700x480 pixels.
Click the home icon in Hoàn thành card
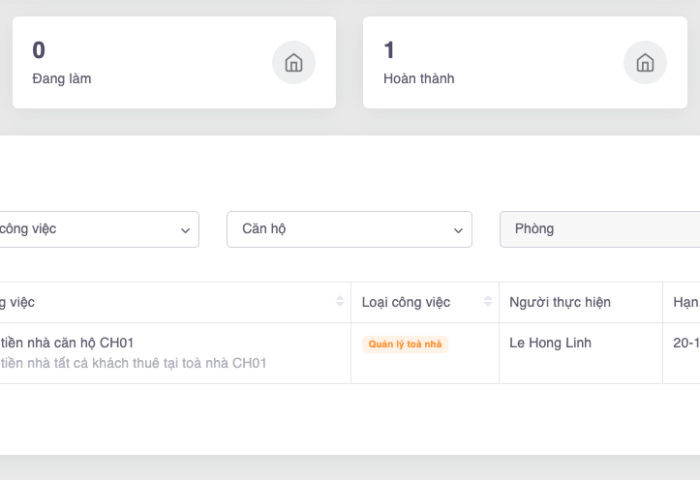645,63
